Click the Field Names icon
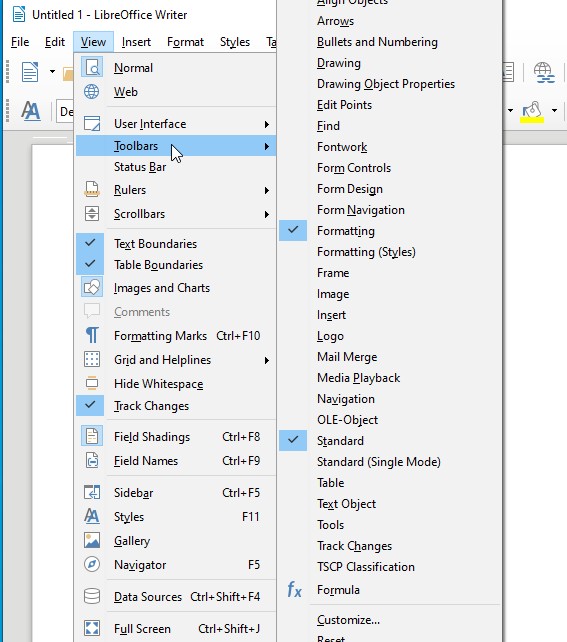 92,461
